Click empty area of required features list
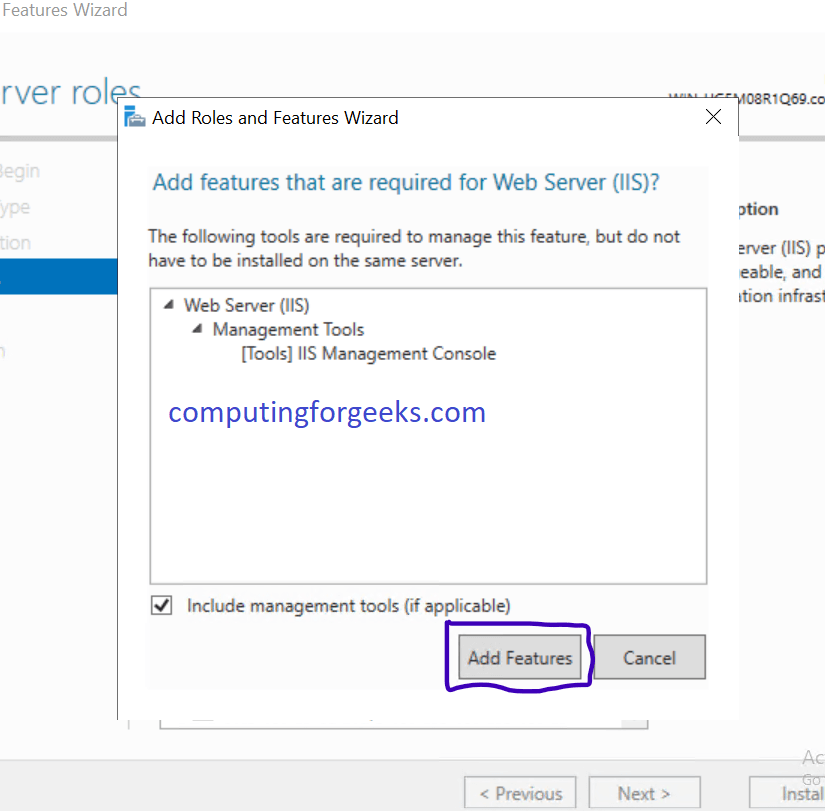The image size is (825, 811). (428, 500)
